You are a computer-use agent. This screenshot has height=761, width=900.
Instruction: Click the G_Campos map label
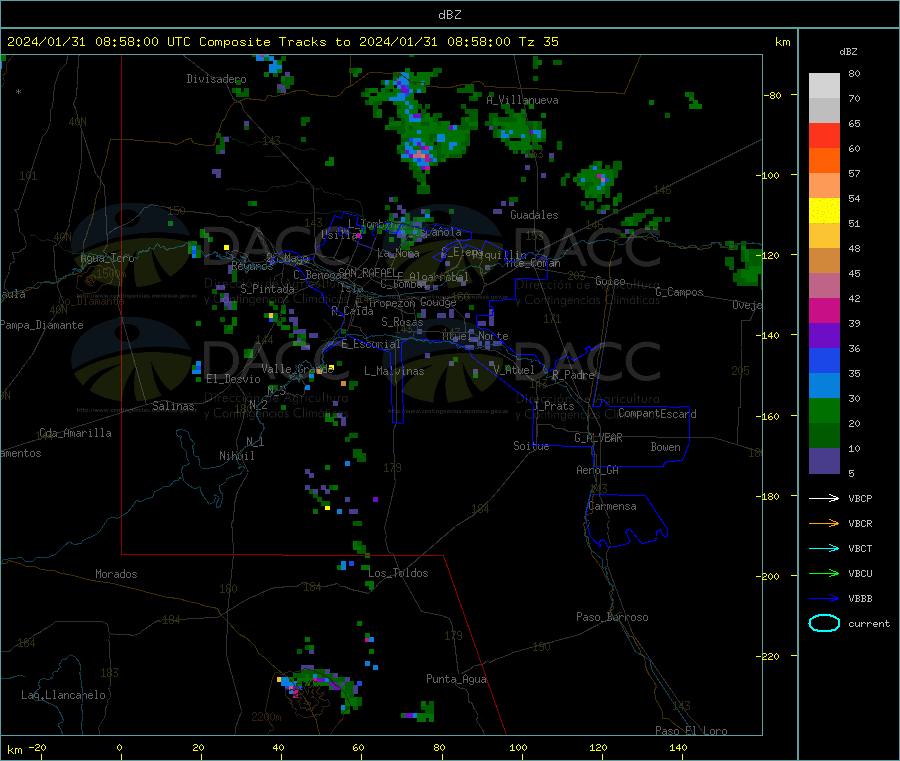tap(680, 292)
